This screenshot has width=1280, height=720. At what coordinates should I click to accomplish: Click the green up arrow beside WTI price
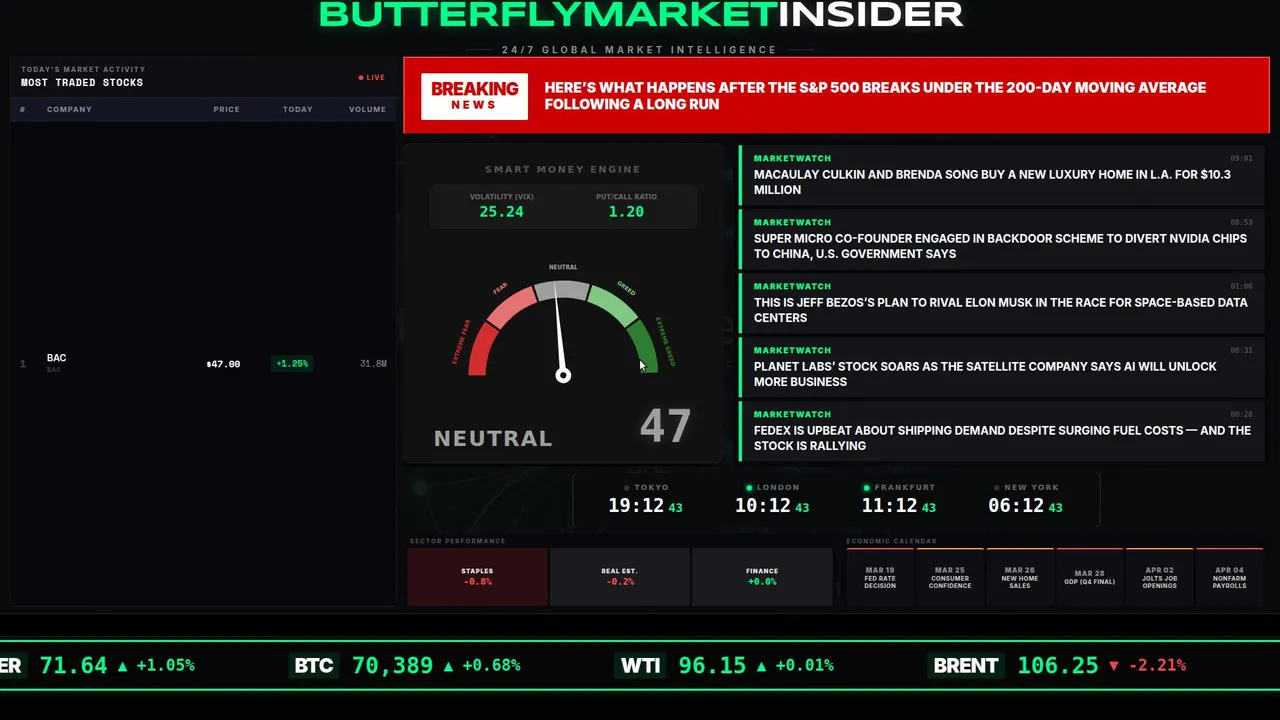point(761,666)
